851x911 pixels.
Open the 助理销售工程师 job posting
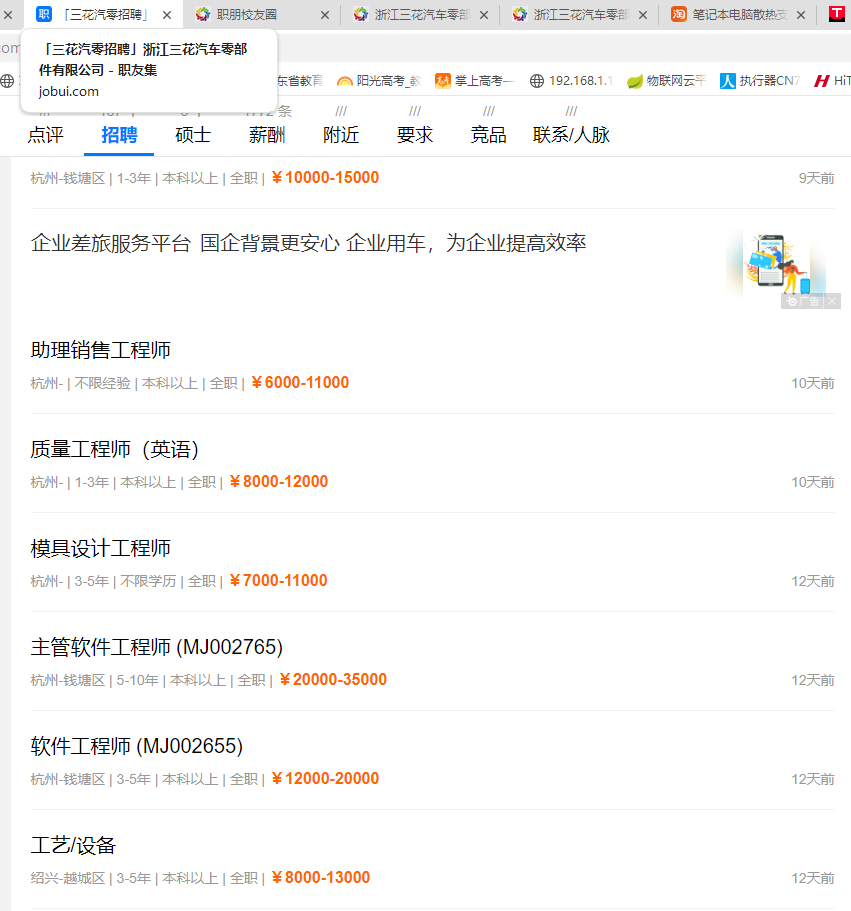[101, 350]
